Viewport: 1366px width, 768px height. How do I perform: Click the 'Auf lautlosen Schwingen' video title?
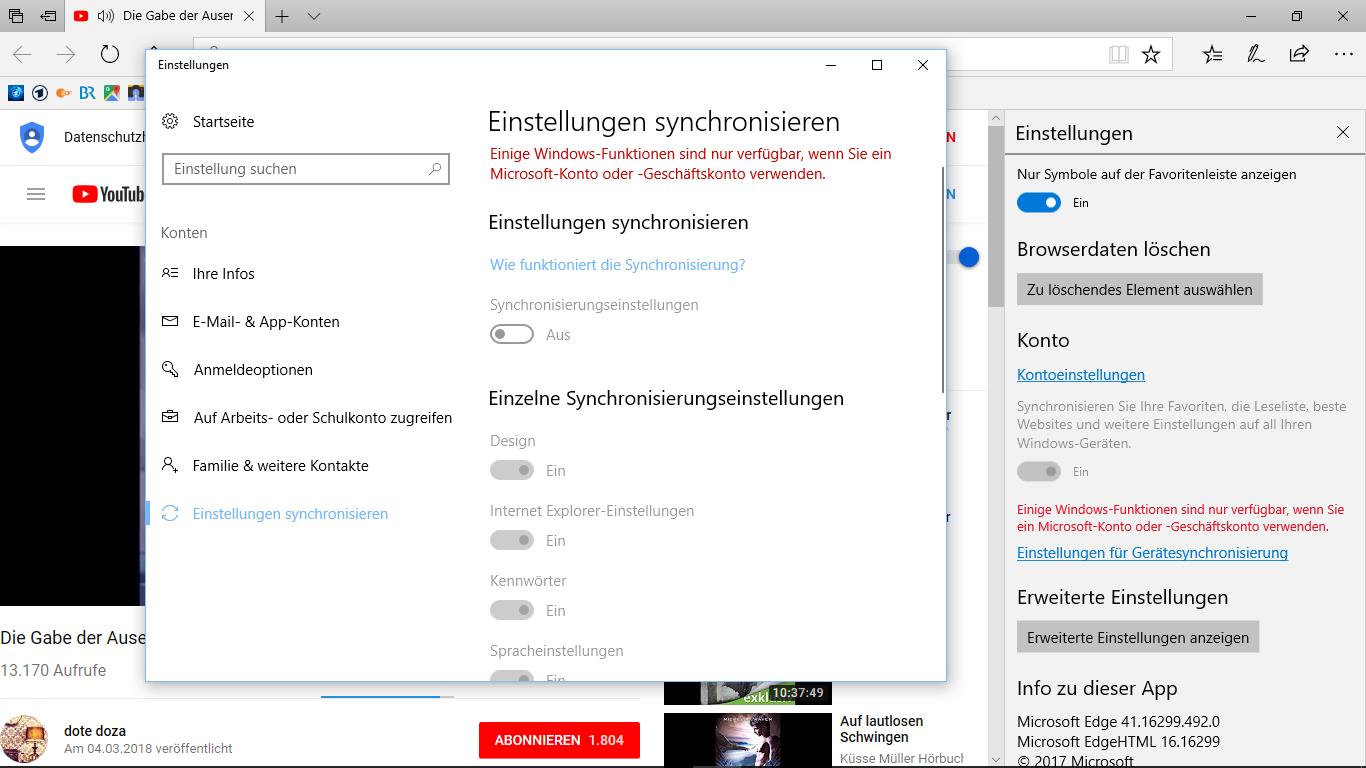tap(882, 729)
